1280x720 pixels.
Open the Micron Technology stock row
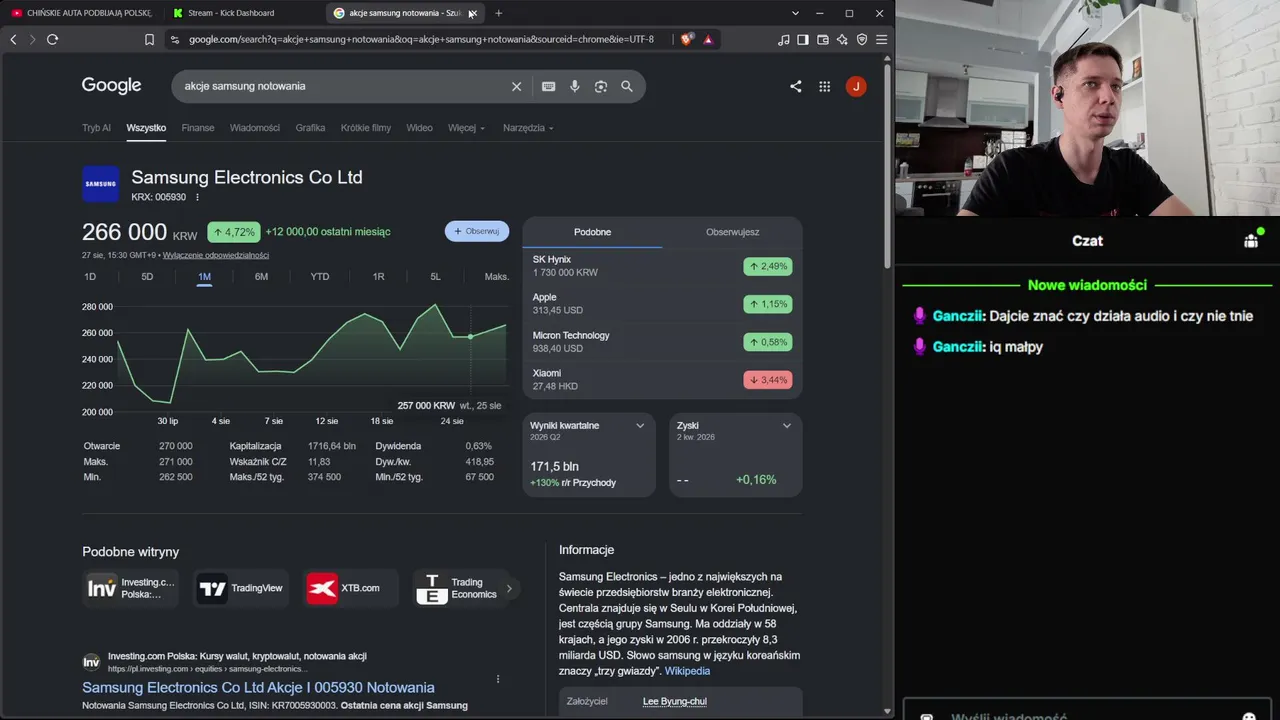coord(662,342)
